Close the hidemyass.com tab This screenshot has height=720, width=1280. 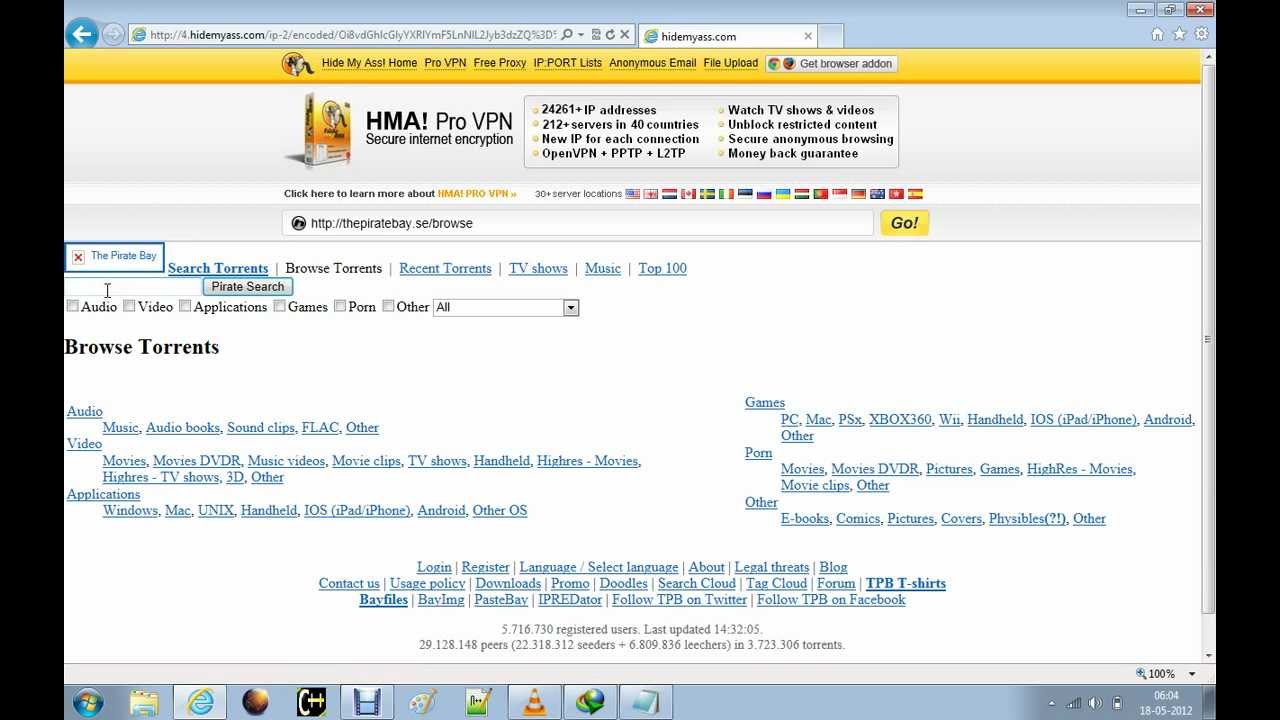pyautogui.click(x=808, y=36)
